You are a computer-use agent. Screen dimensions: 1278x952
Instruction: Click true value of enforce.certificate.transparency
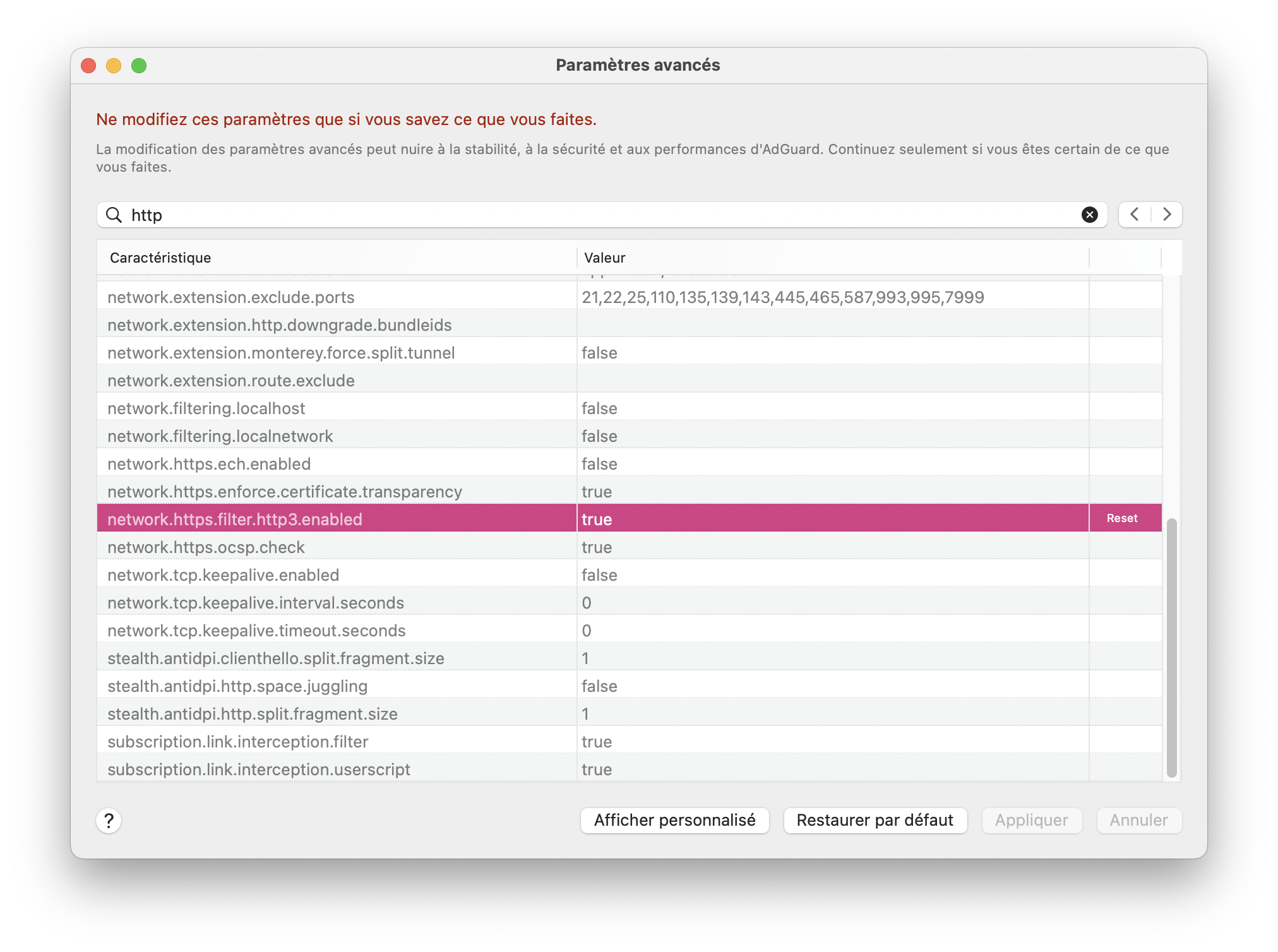(597, 492)
